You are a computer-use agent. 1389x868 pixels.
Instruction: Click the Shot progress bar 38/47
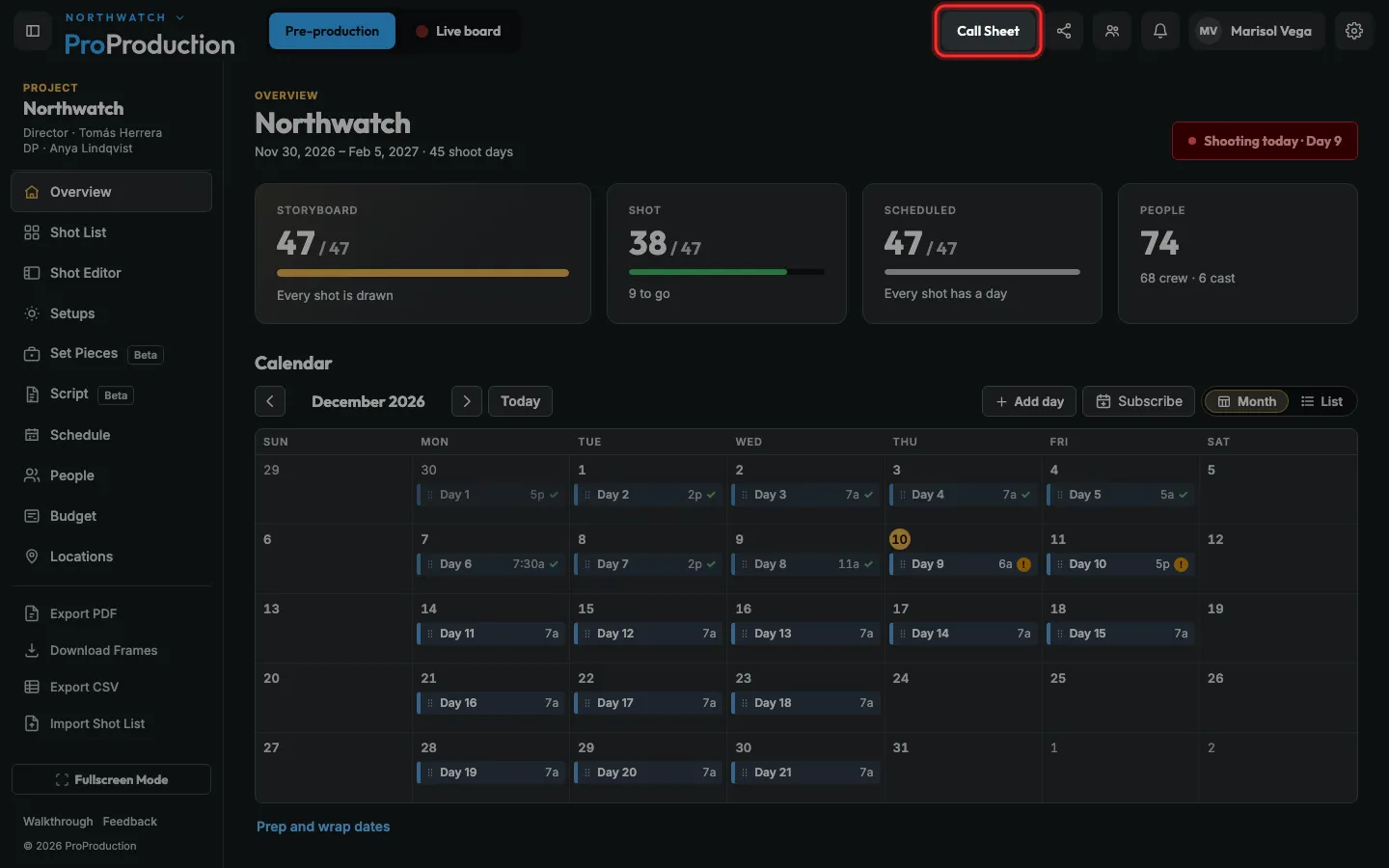726,272
